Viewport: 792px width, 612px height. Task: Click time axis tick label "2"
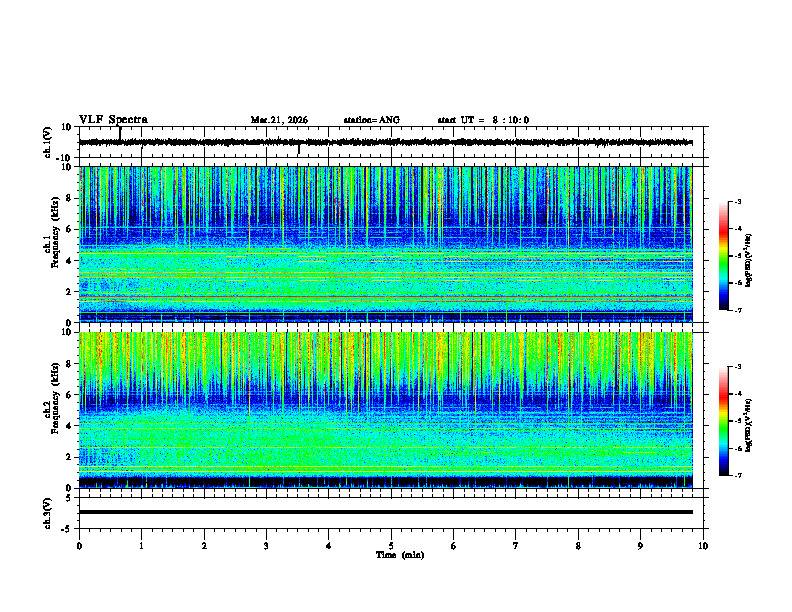point(204,546)
